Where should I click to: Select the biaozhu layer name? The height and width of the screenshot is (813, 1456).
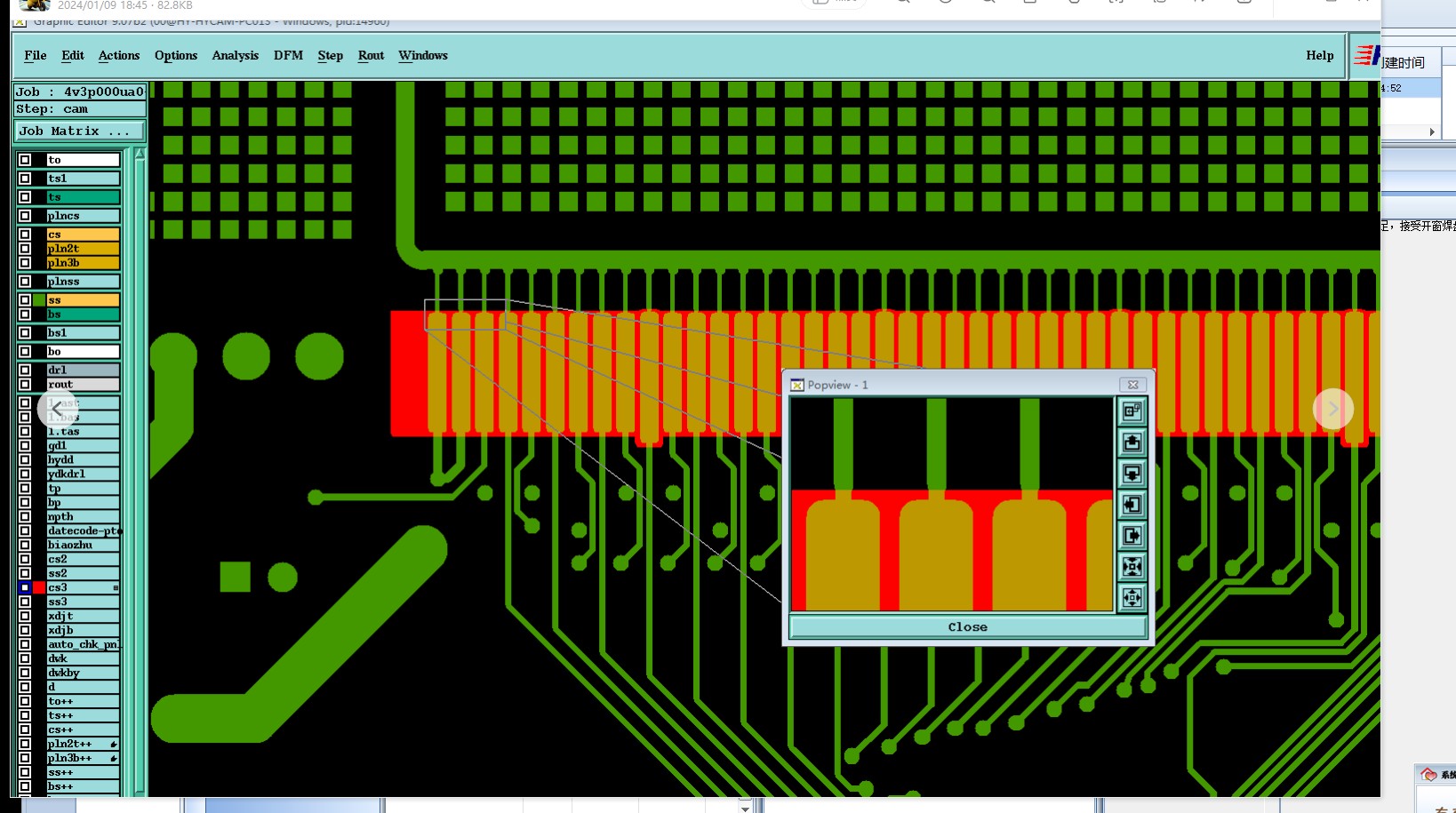click(83, 545)
